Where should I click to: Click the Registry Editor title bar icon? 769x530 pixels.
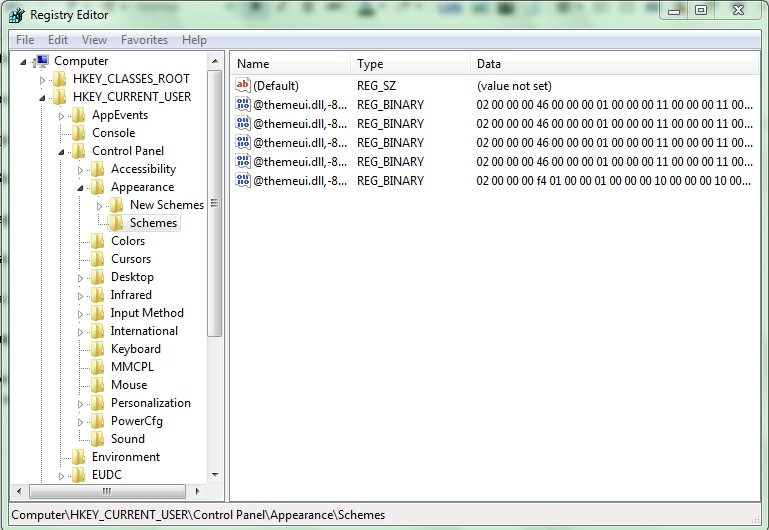[16, 15]
